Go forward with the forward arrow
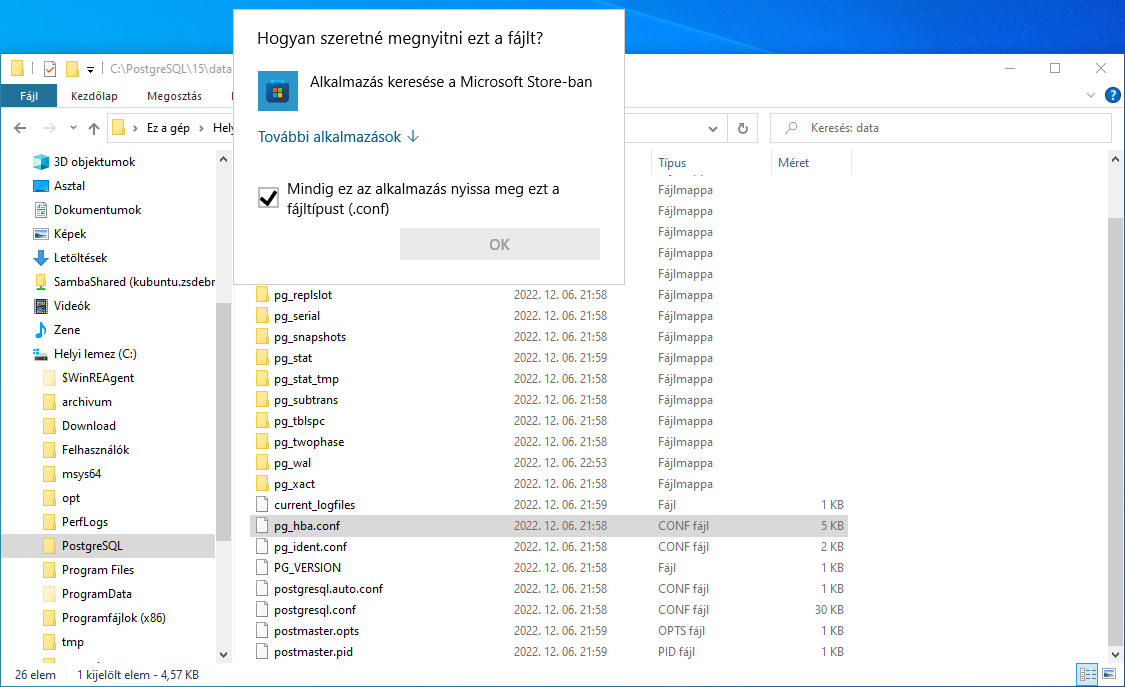1125x687 pixels. (50, 128)
